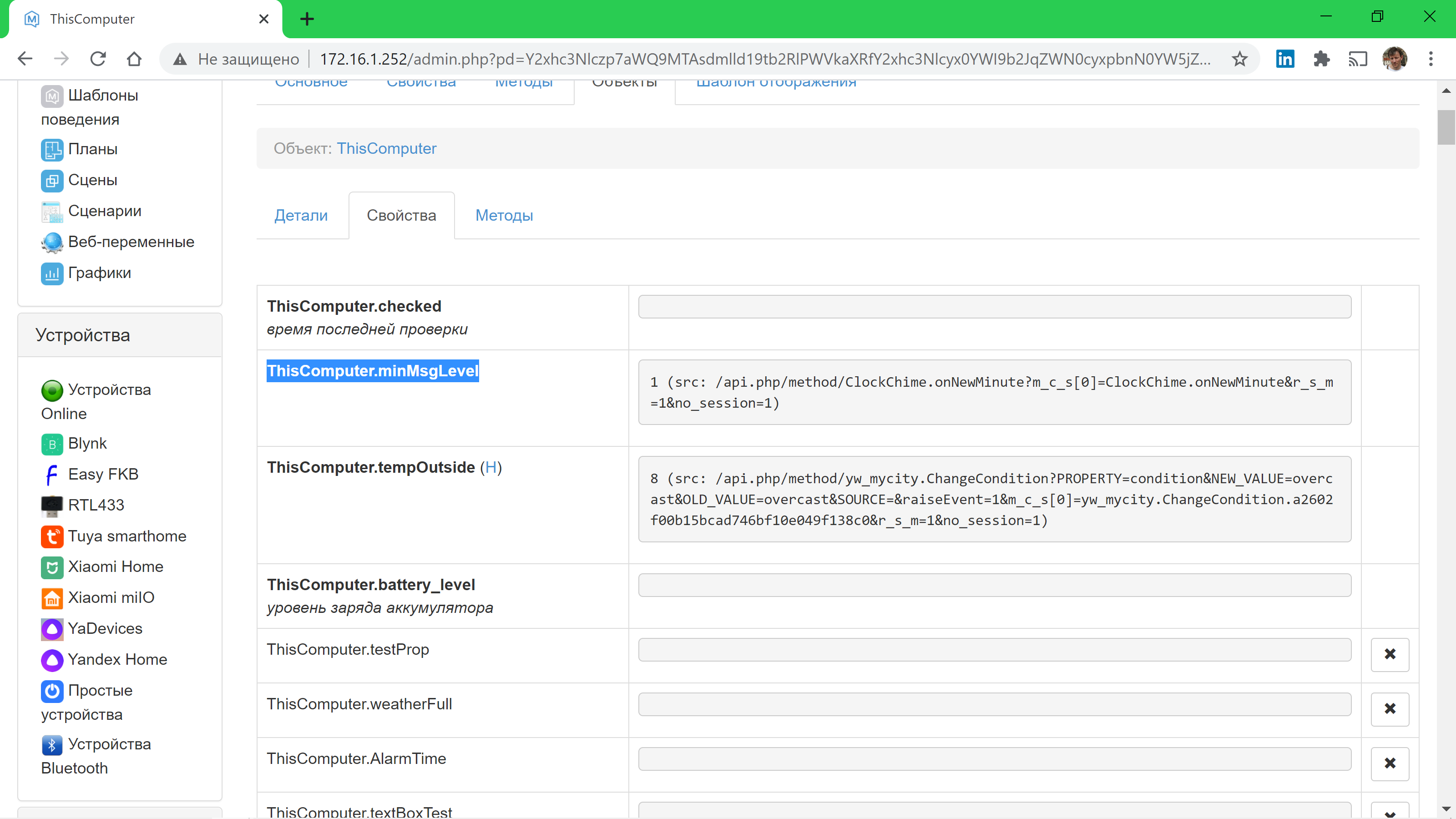Viewport: 1456px width, 819px height.
Task: Open the Веб-переменные section
Action: click(x=131, y=241)
